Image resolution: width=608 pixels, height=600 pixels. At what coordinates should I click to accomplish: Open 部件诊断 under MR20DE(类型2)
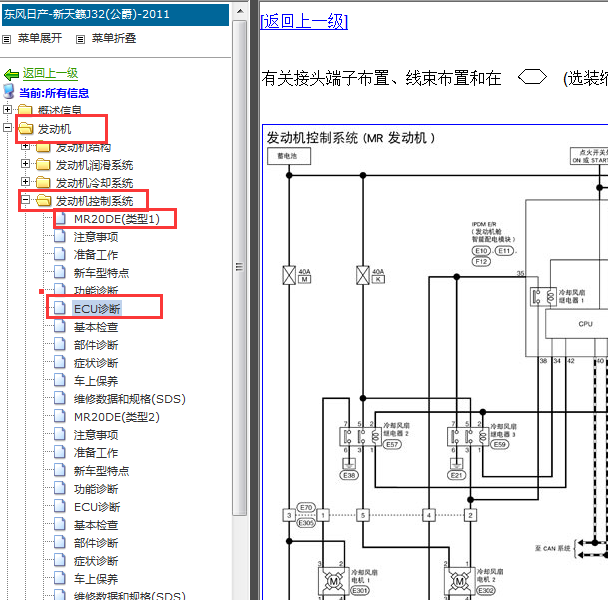pos(96,543)
